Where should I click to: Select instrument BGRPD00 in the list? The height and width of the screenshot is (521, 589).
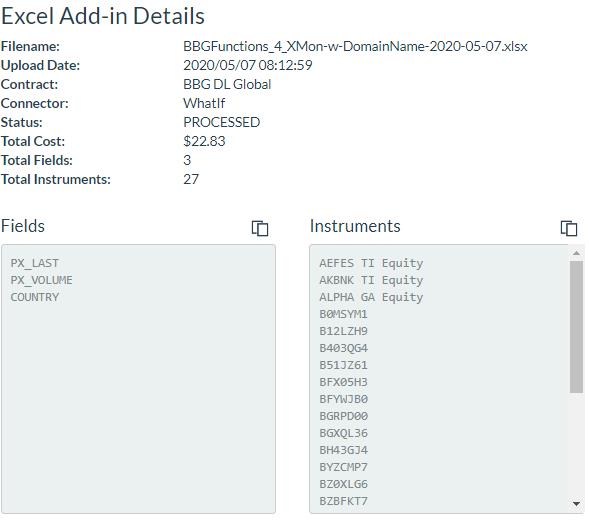tap(343, 416)
